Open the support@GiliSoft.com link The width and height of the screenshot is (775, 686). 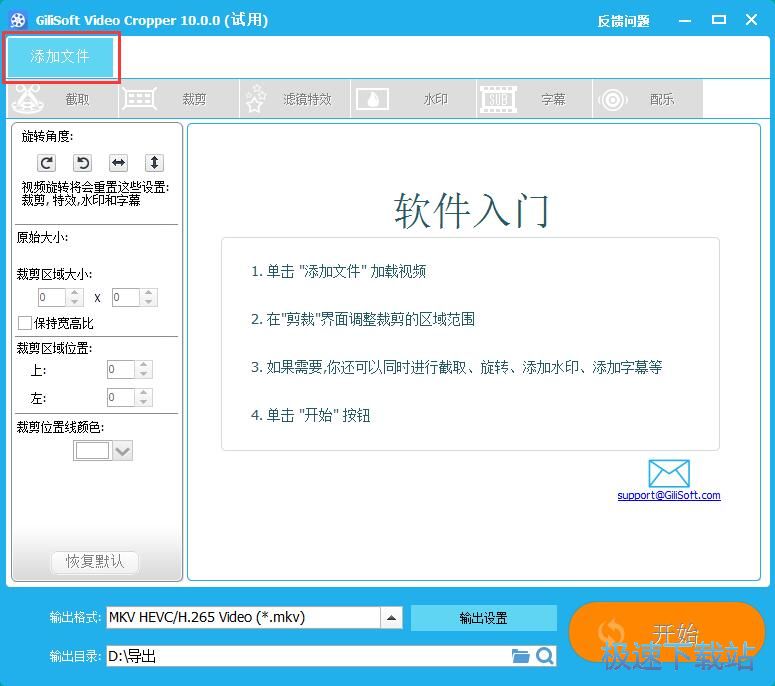(669, 495)
